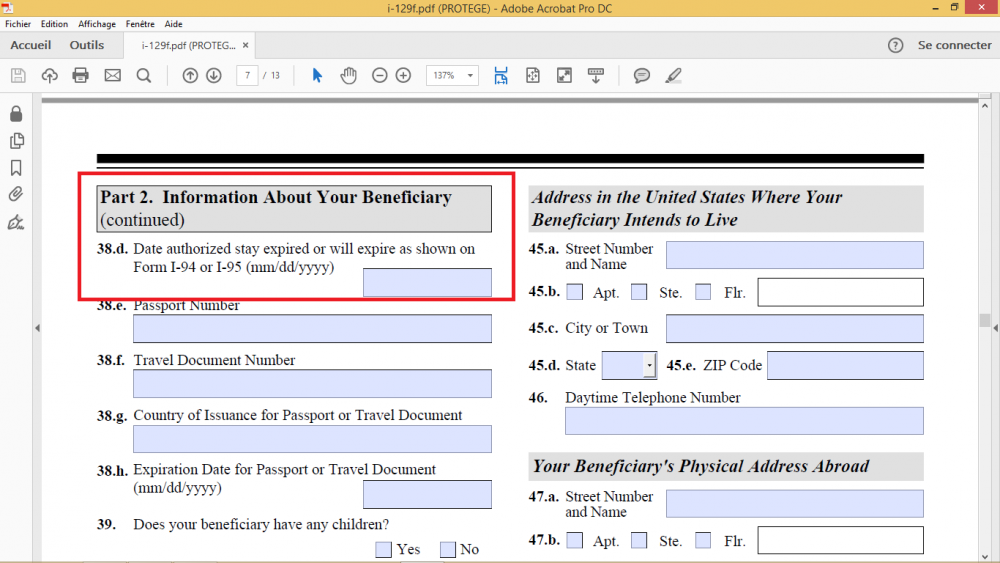Click the Send by email envelope icon
The height and width of the screenshot is (563, 1000).
112,76
